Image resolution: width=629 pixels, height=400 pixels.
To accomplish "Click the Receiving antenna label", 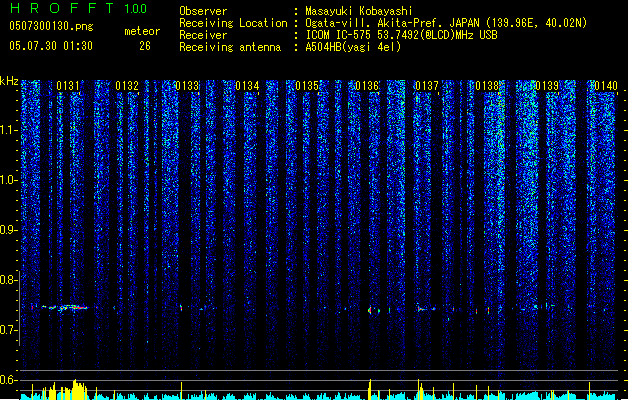I will (230, 47).
